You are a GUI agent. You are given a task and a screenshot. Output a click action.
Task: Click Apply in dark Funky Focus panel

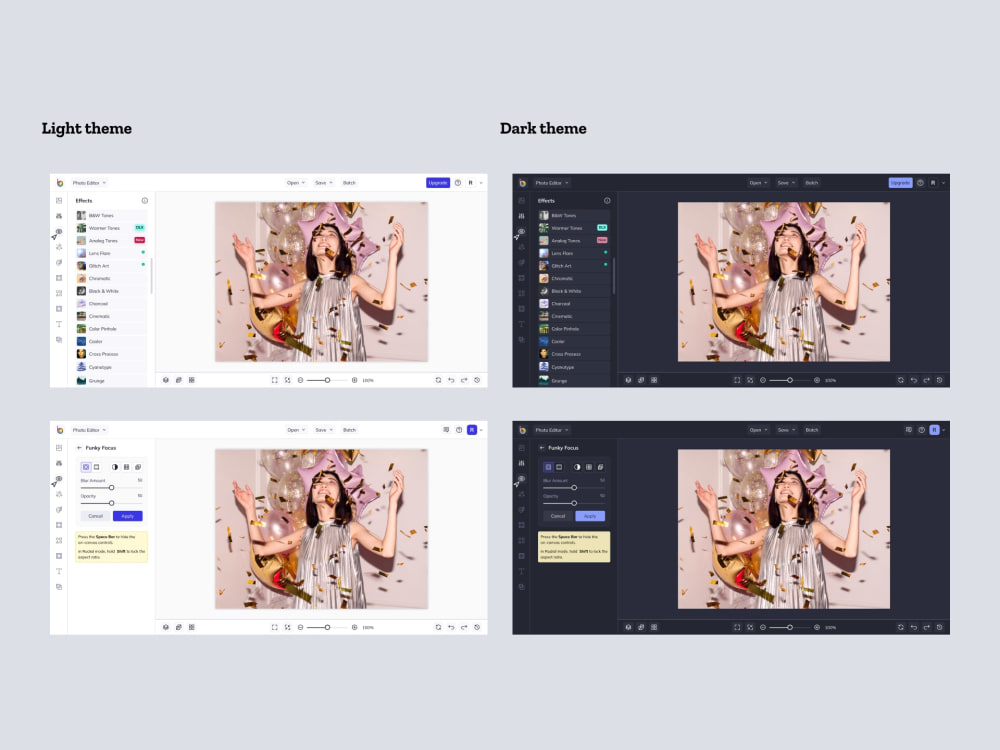[x=590, y=516]
